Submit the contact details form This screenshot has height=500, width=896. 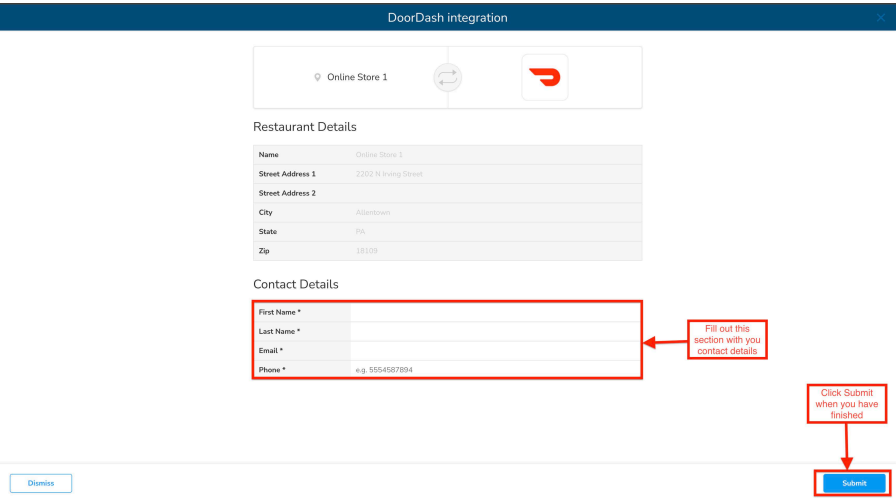coord(854,483)
